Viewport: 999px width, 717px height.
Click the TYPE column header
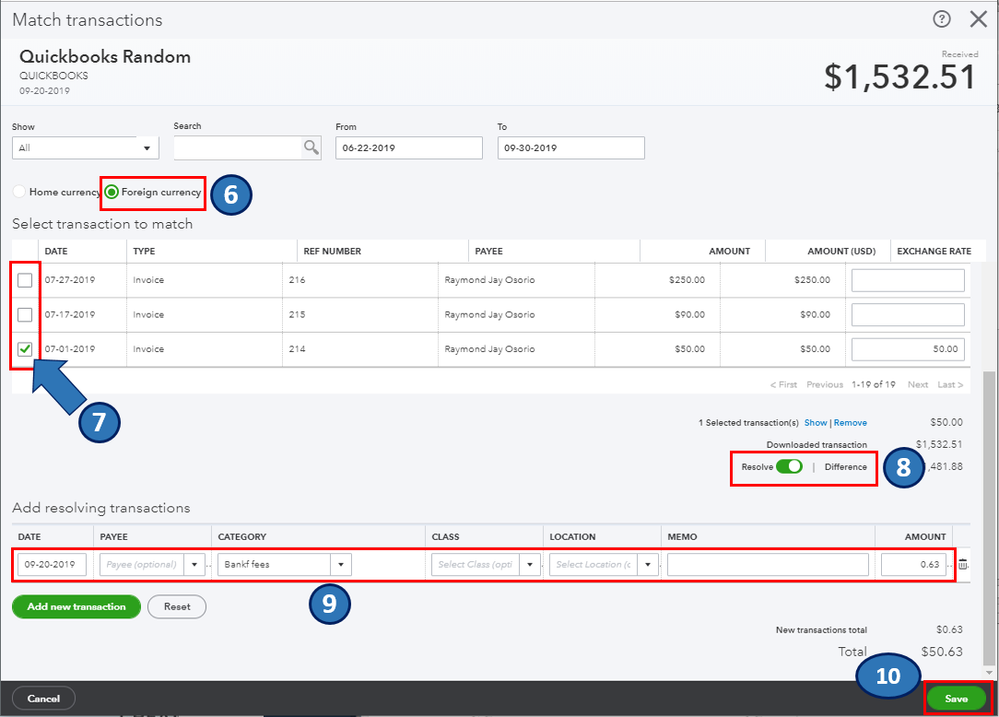click(144, 251)
